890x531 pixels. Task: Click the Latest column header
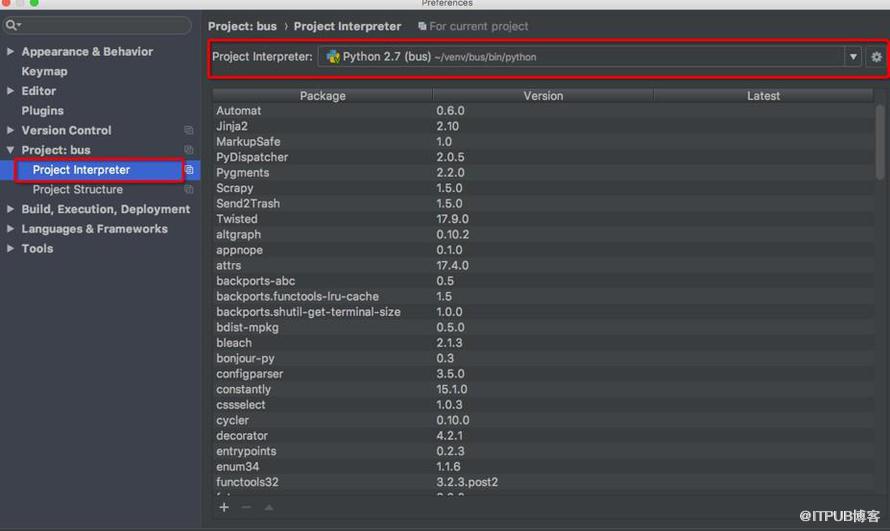[x=763, y=96]
